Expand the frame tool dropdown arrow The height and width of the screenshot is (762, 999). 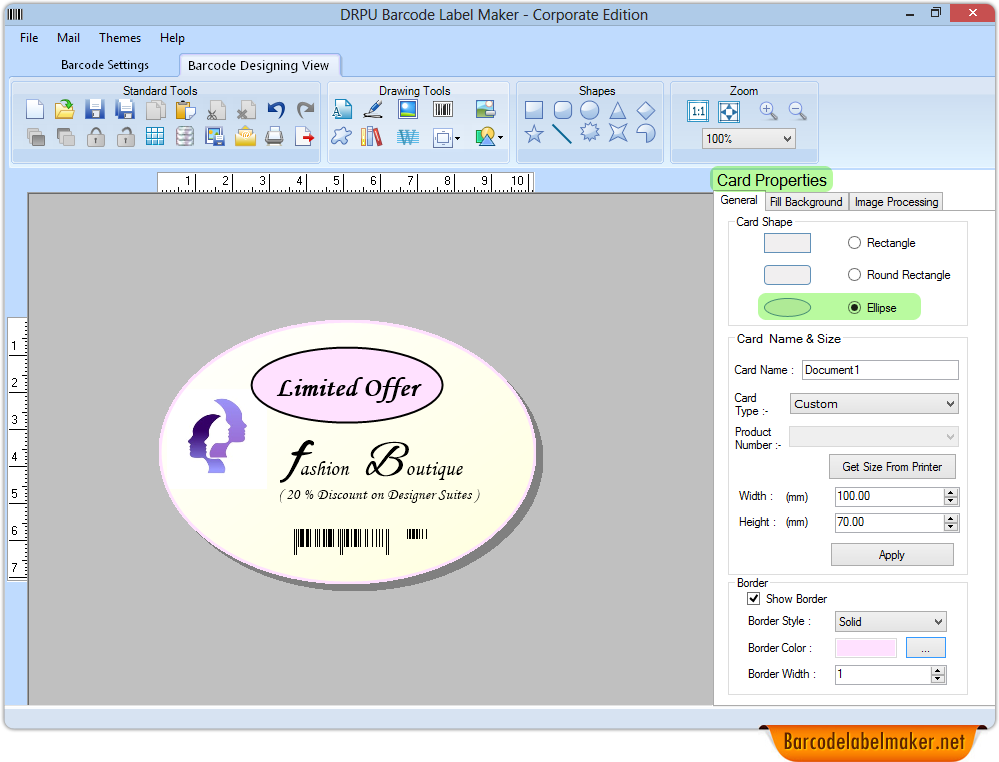(x=457, y=138)
